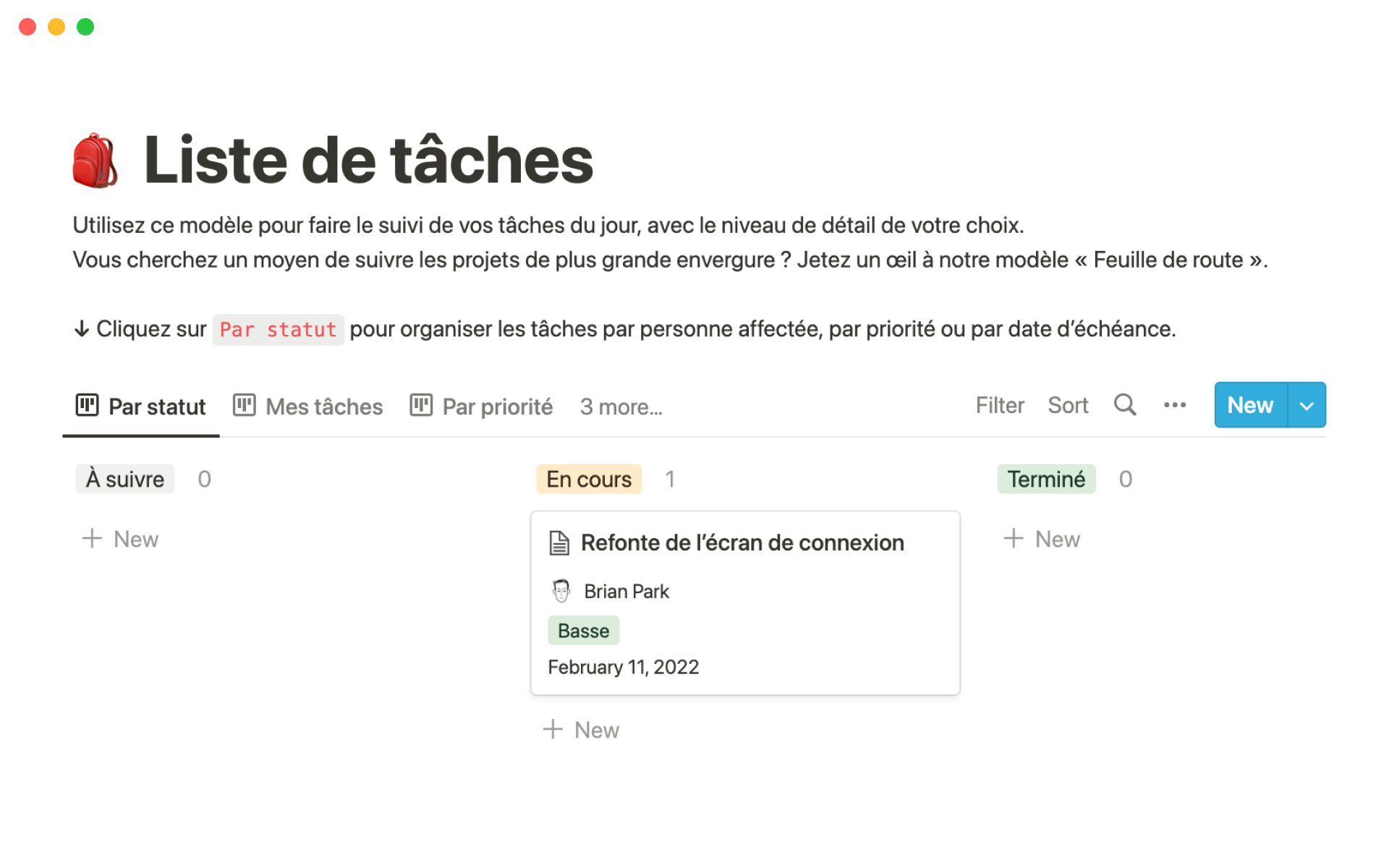This screenshot has height=868, width=1389.
Task: Open the search magnifier icon
Action: pyautogui.click(x=1124, y=405)
